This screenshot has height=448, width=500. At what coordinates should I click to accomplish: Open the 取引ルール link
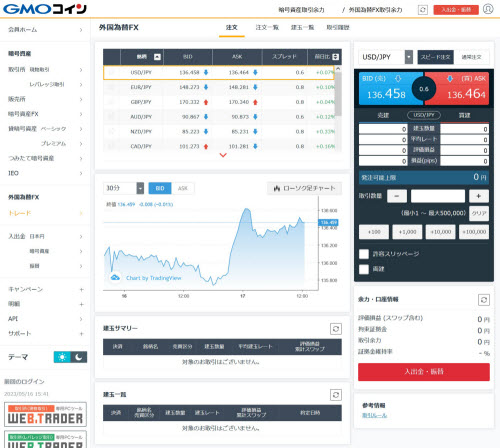[374, 415]
